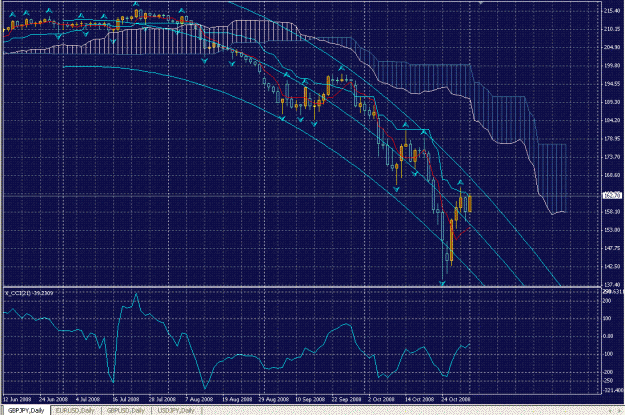Click the 24 Jun 2008 date label
Viewport: 625px width, 415px height.
(53, 399)
